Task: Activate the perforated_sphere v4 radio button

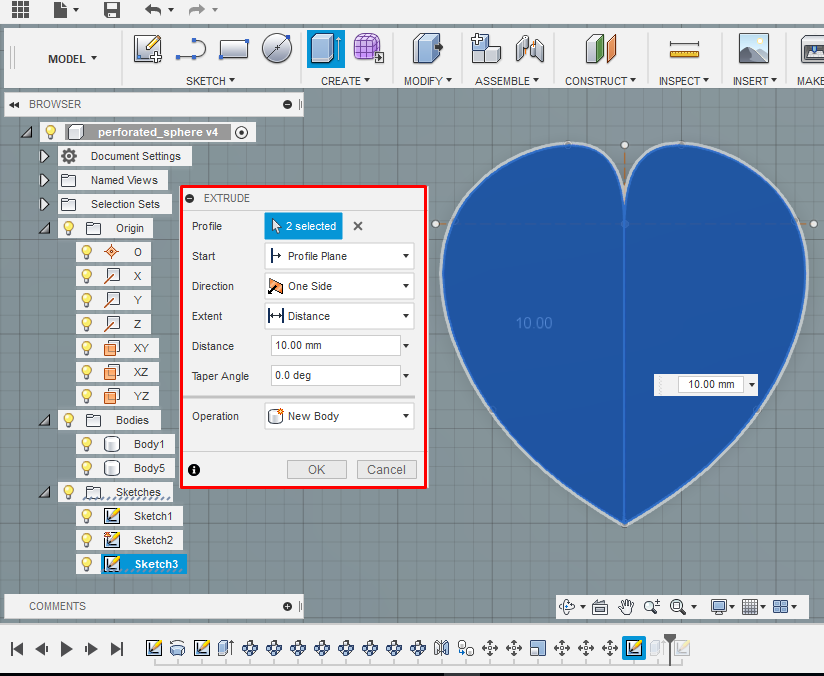Action: click(x=241, y=132)
